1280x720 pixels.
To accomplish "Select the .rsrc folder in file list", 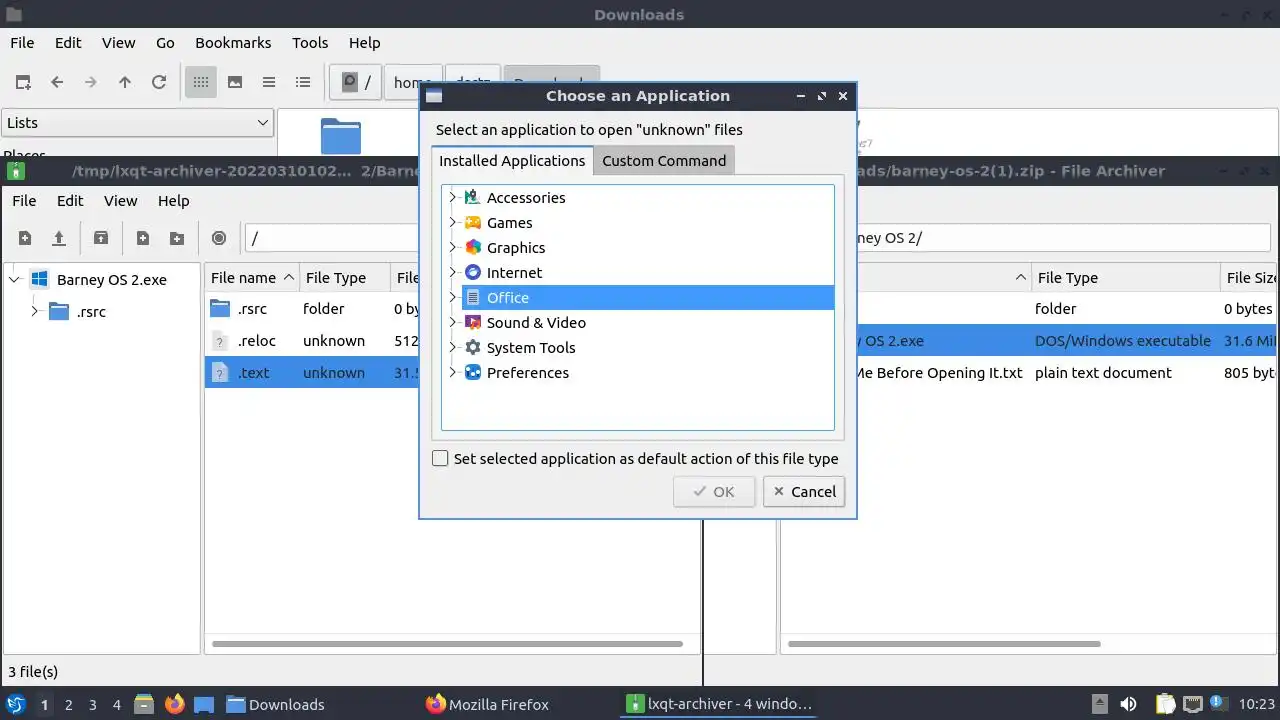I will tap(312, 308).
